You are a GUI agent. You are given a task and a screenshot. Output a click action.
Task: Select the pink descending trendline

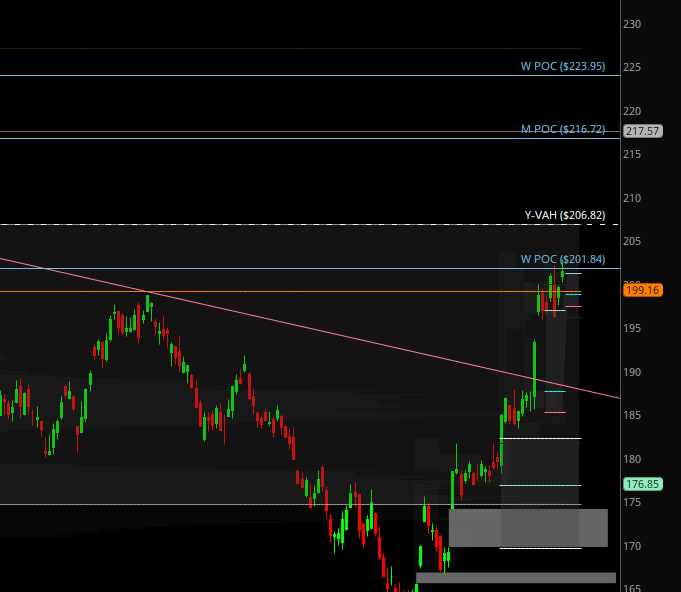[x=310, y=328]
